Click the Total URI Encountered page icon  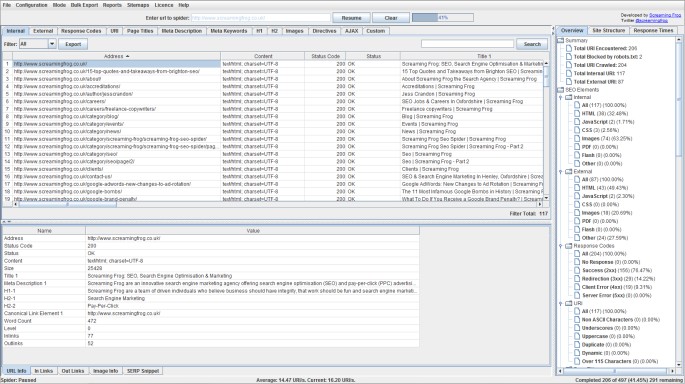[x=569, y=48]
